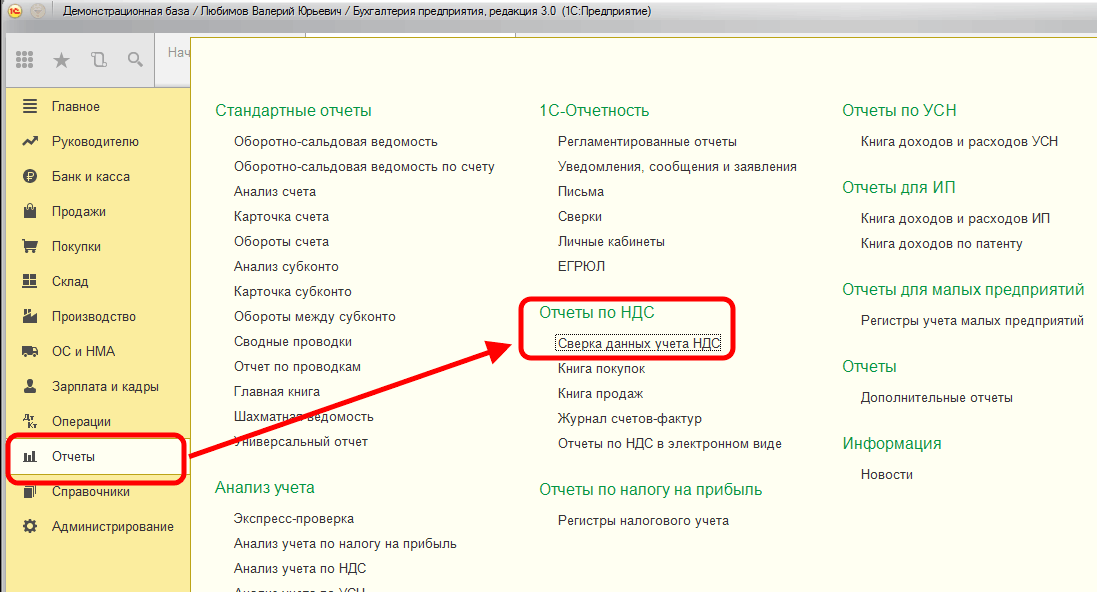Screen dimensions: 1097x592
Task: Click the Продажи shopping bag icon
Action: 29,211
